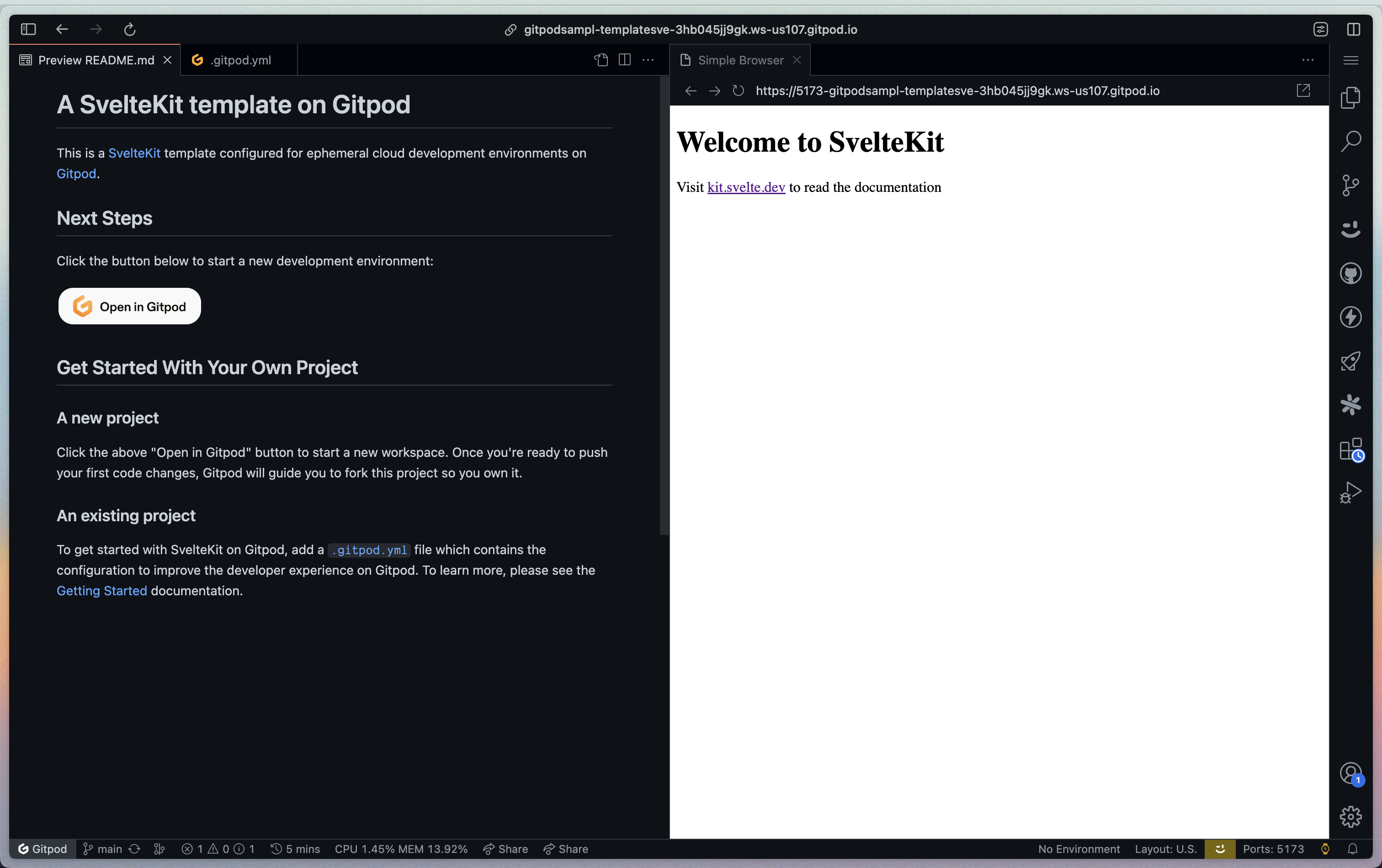1382x868 pixels.
Task: Expand the editor more options menu
Action: click(x=648, y=60)
